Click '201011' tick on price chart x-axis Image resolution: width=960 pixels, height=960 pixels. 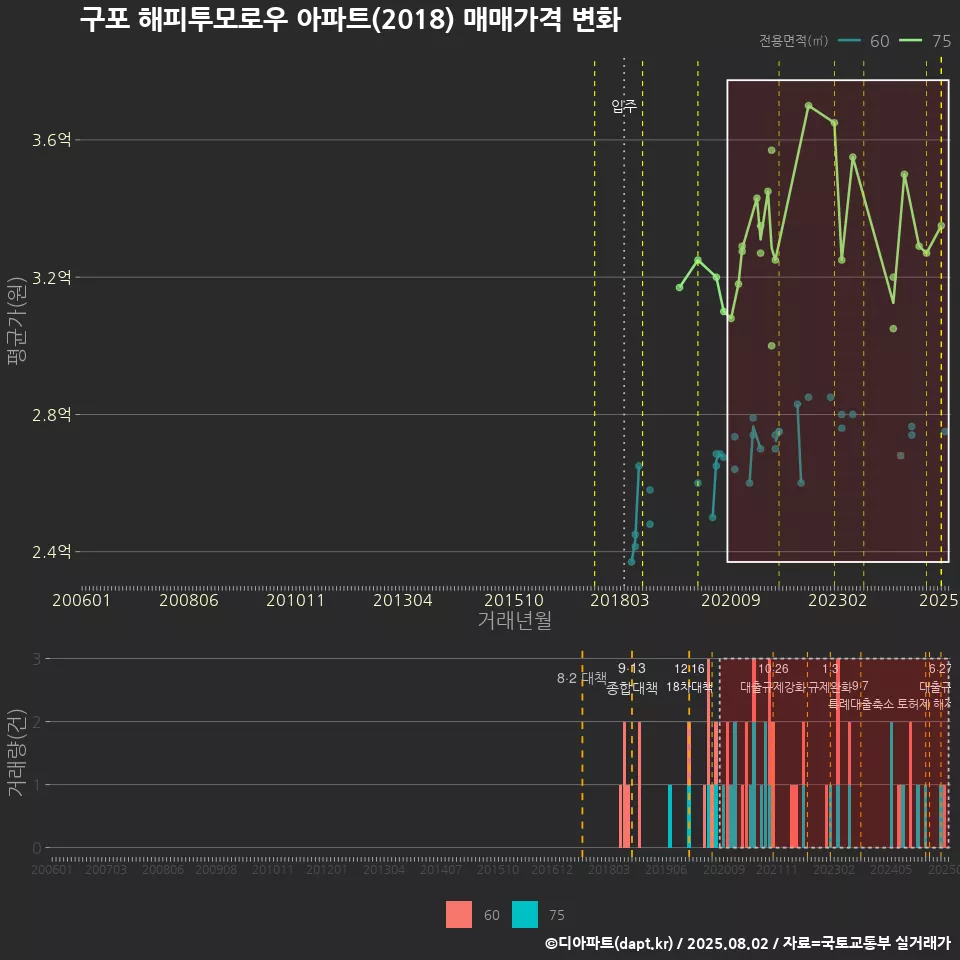[295, 600]
